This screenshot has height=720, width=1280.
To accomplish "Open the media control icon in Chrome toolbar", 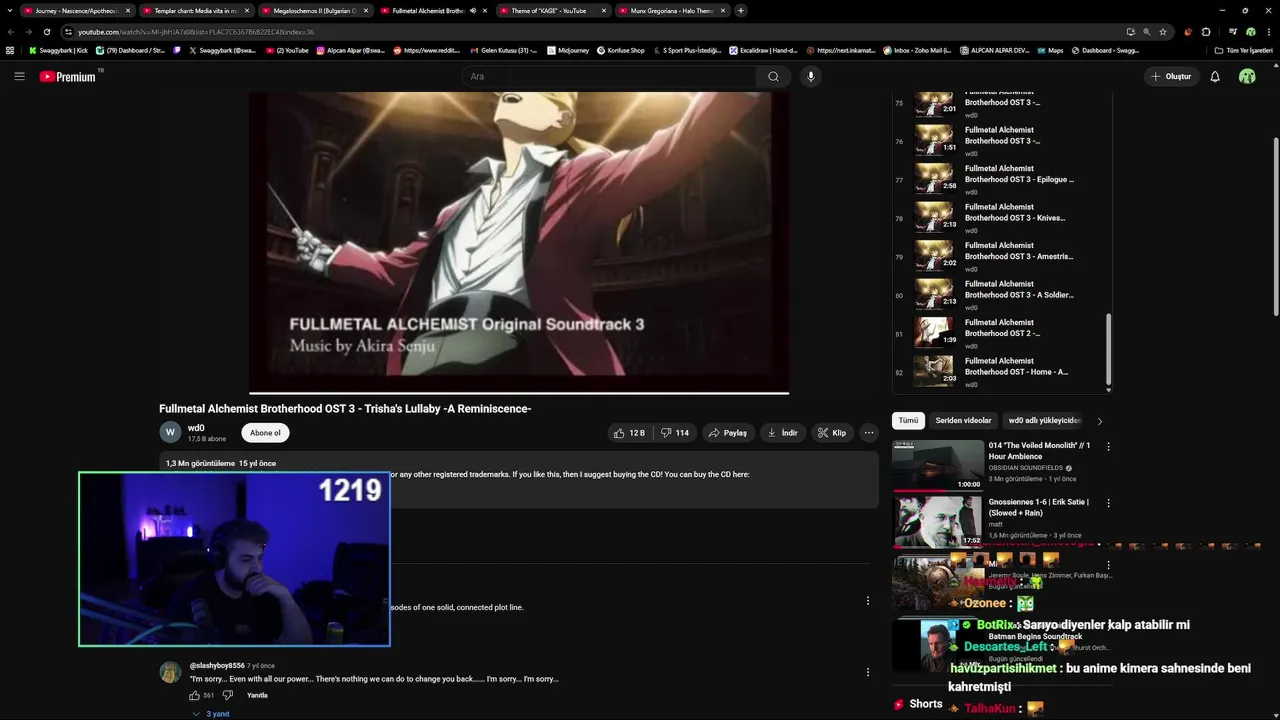I will [1233, 32].
